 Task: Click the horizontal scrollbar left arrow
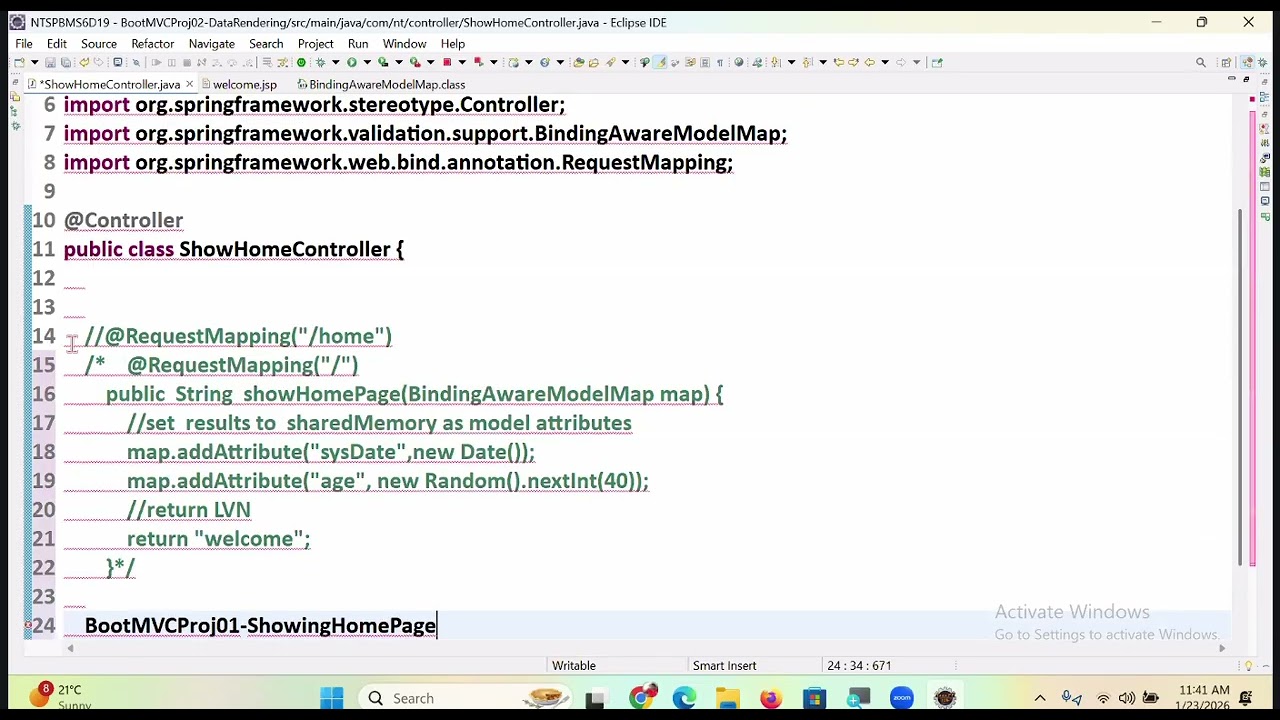70,649
